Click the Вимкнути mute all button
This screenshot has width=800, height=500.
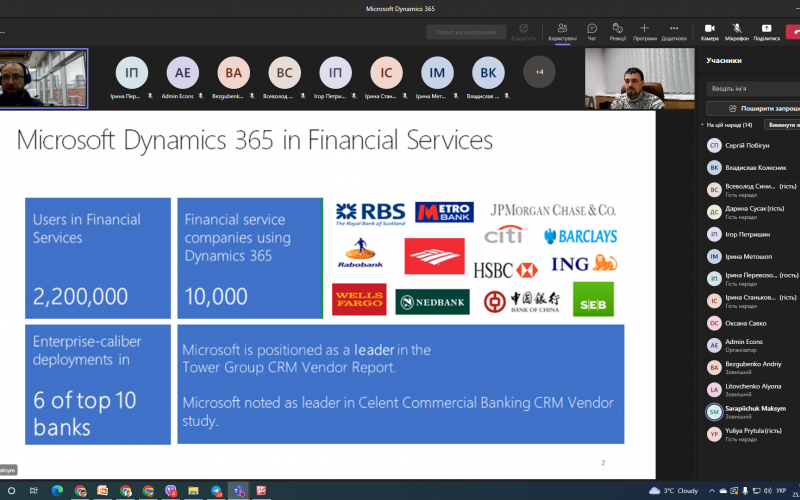782,125
